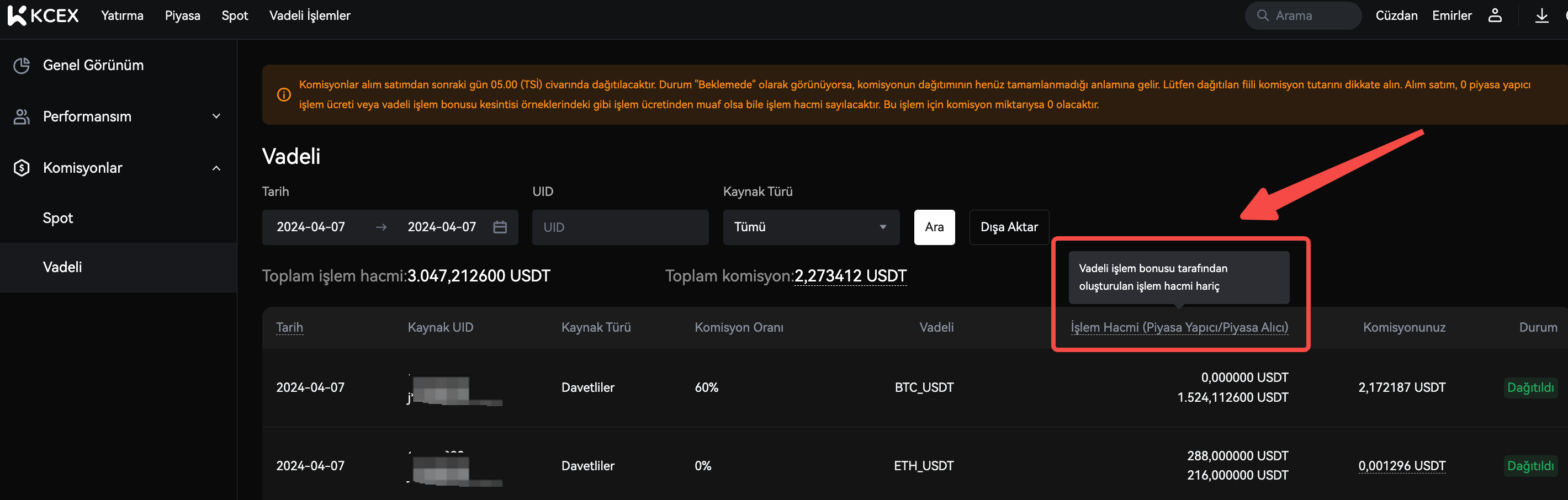
Task: Click the Dışa Aktar export button
Action: click(x=1009, y=227)
